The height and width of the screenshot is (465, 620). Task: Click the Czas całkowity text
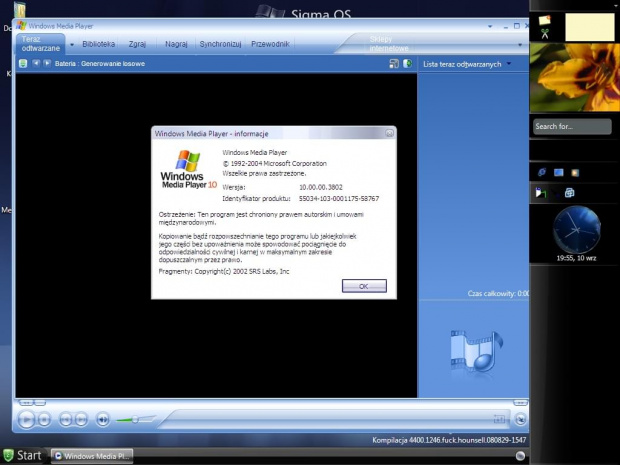pos(498,293)
